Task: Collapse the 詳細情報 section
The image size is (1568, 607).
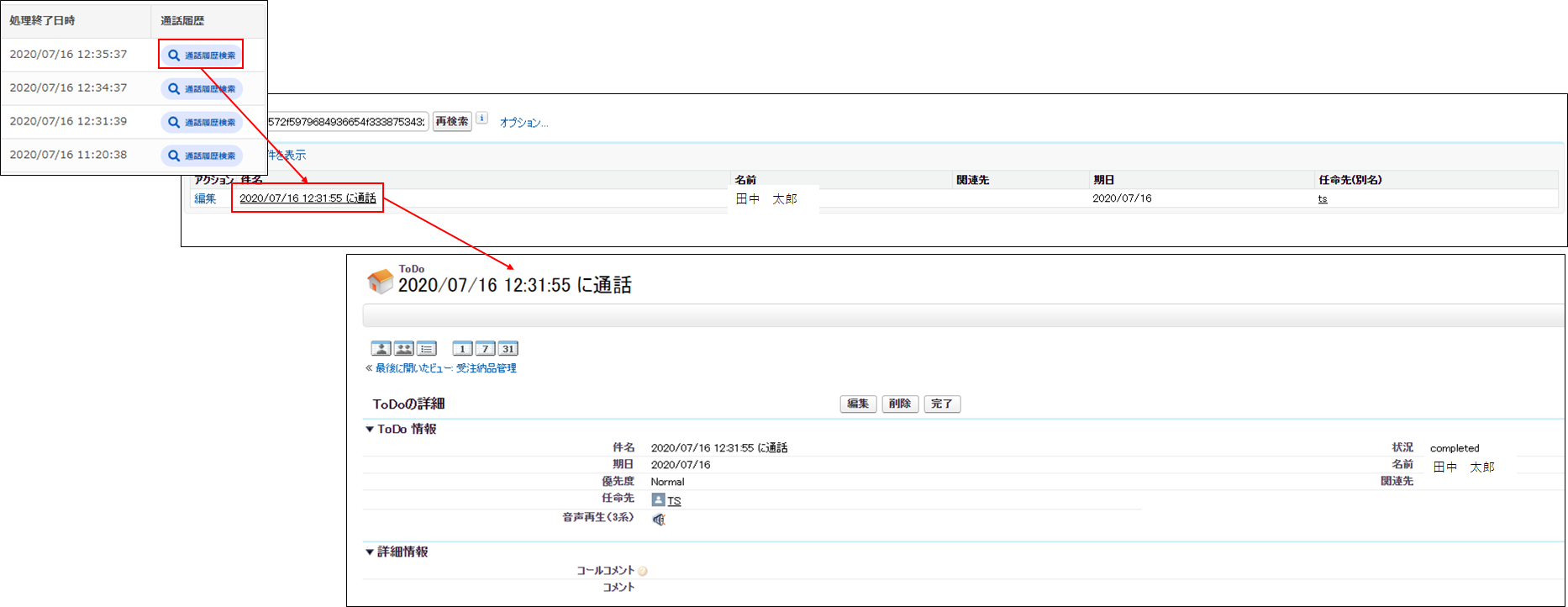Action: (369, 552)
